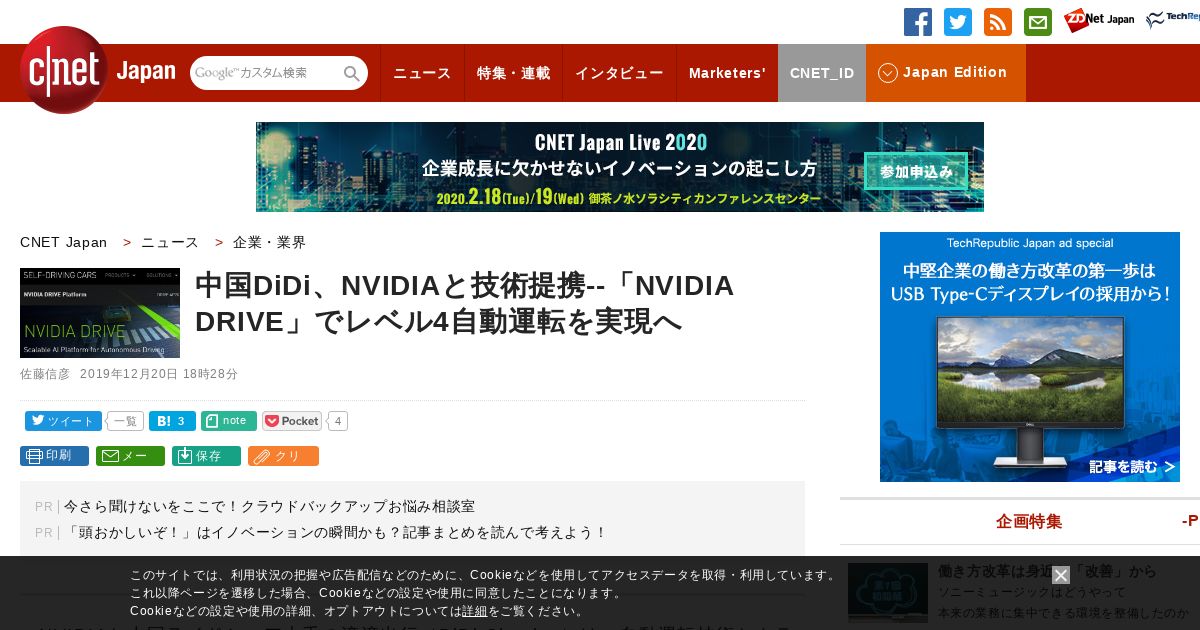Open PR link クラウドバックアップお悩み相談室

(x=270, y=507)
